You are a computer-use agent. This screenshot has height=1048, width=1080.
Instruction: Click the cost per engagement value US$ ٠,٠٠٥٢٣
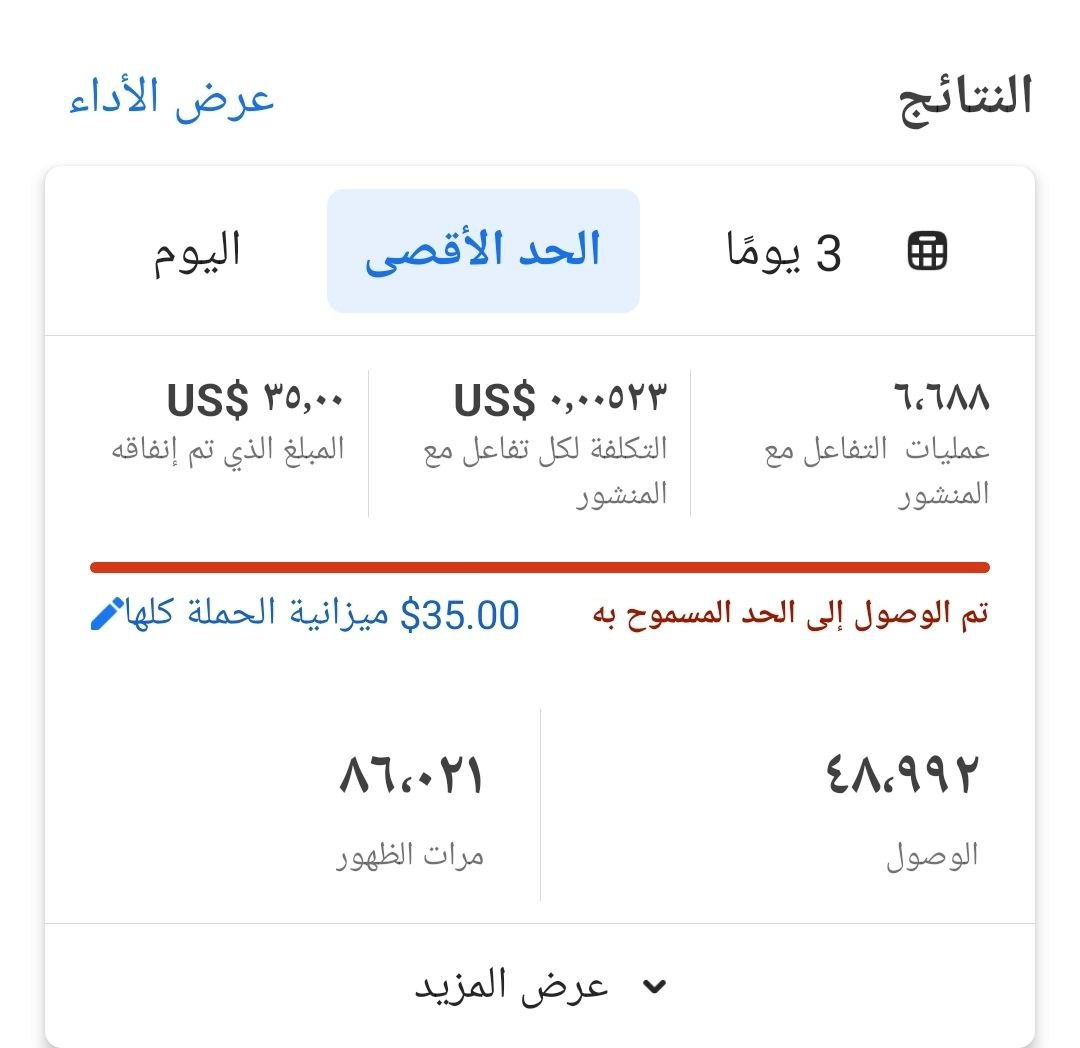click(x=560, y=400)
